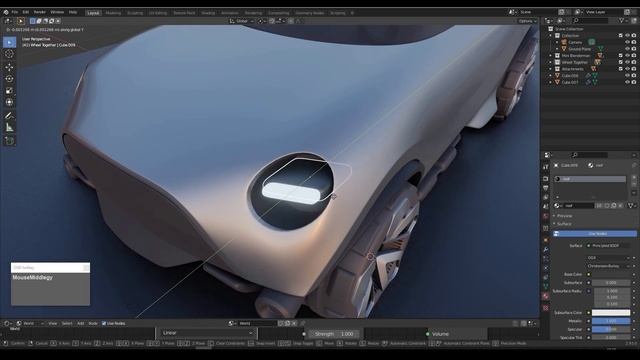The width and height of the screenshot is (640, 360).
Task: Open the View Layer properties tab
Action: tap(546, 198)
